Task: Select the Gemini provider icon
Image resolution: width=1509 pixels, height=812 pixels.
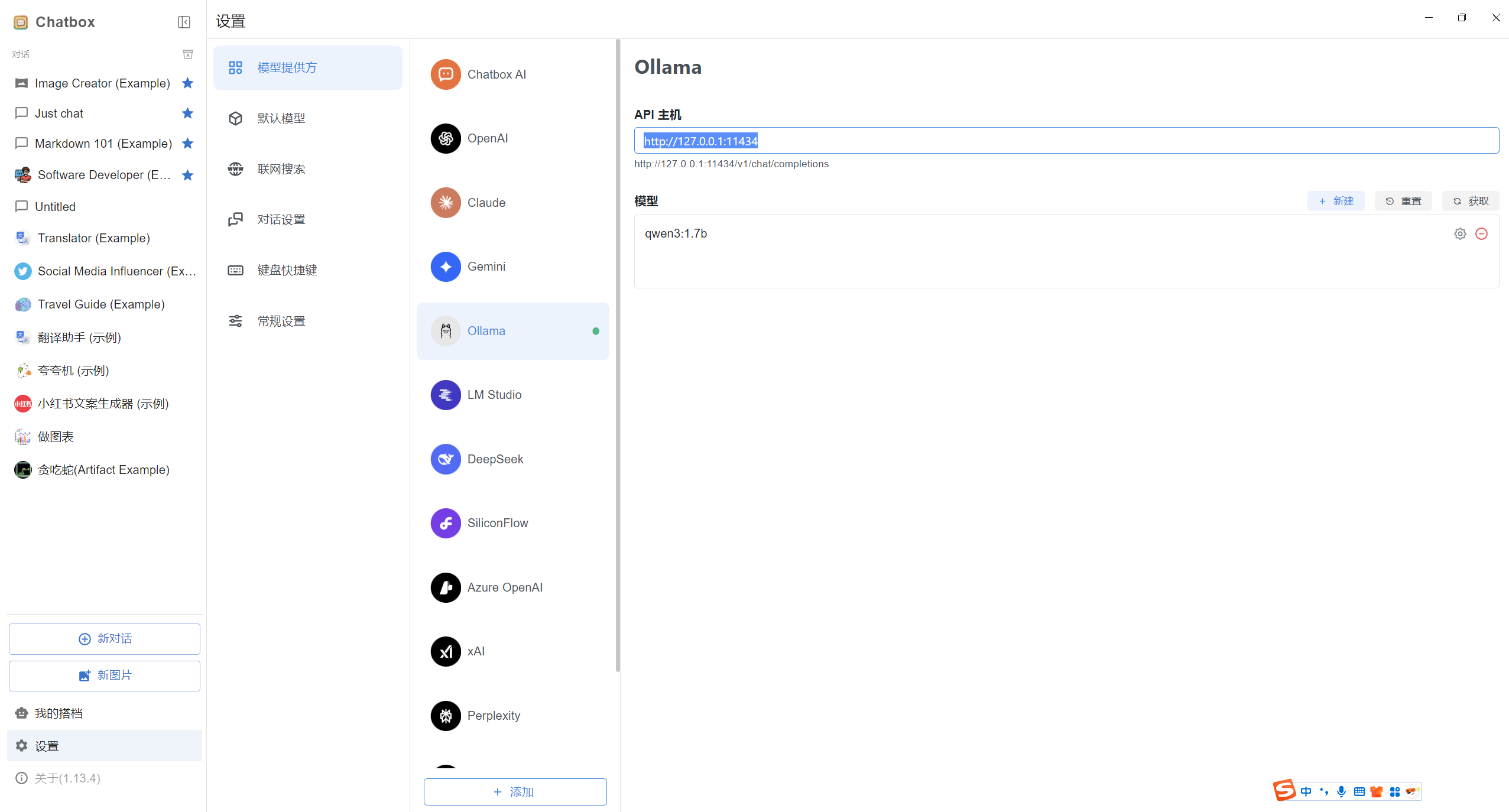Action: [x=446, y=267]
